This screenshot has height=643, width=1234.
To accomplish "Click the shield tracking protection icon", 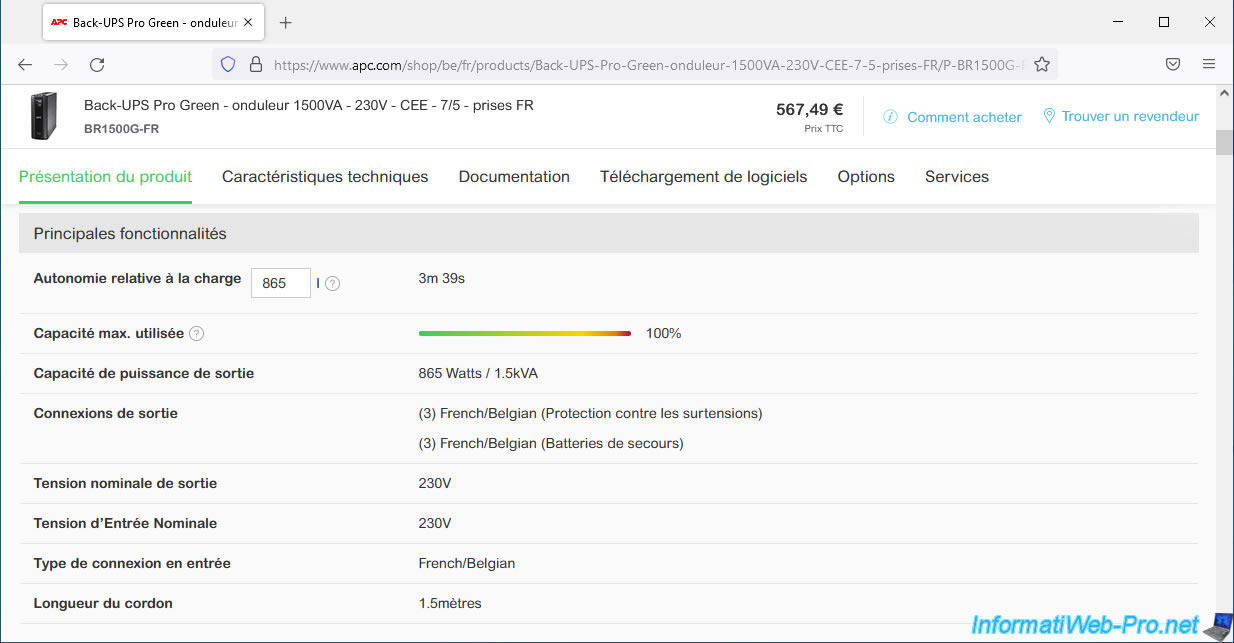I will [x=228, y=64].
